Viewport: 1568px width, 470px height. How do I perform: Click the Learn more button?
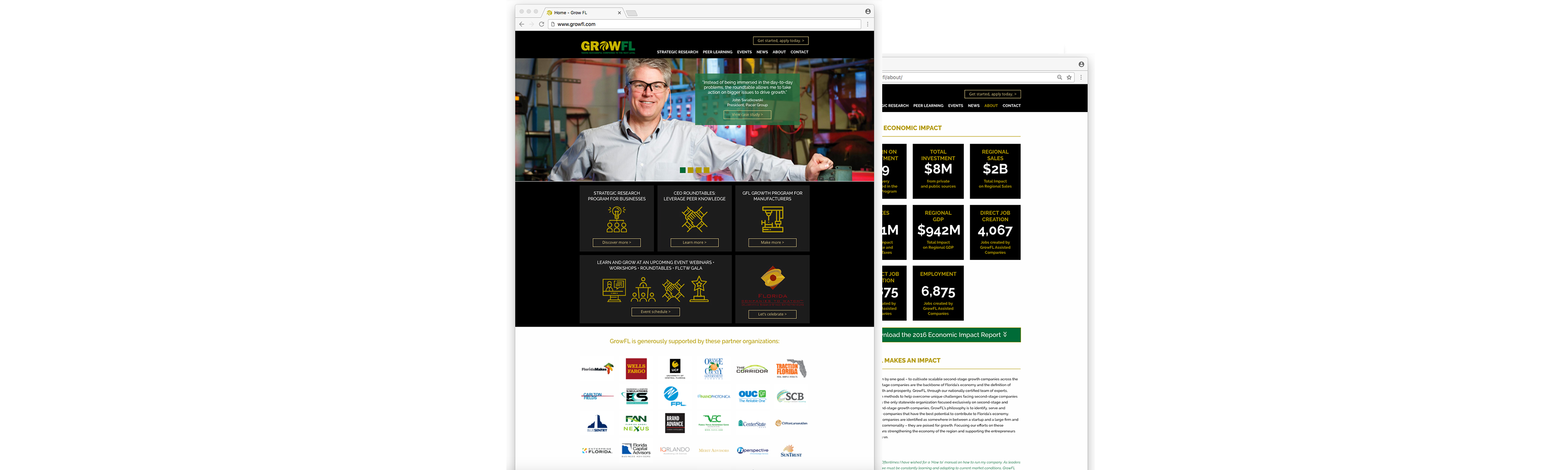click(695, 242)
